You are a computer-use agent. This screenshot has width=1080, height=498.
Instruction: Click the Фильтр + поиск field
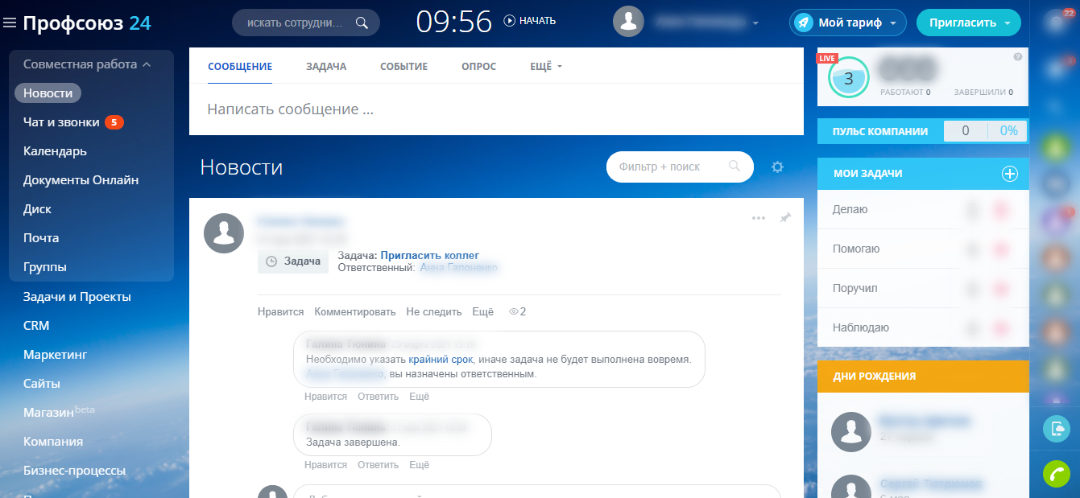[679, 167]
